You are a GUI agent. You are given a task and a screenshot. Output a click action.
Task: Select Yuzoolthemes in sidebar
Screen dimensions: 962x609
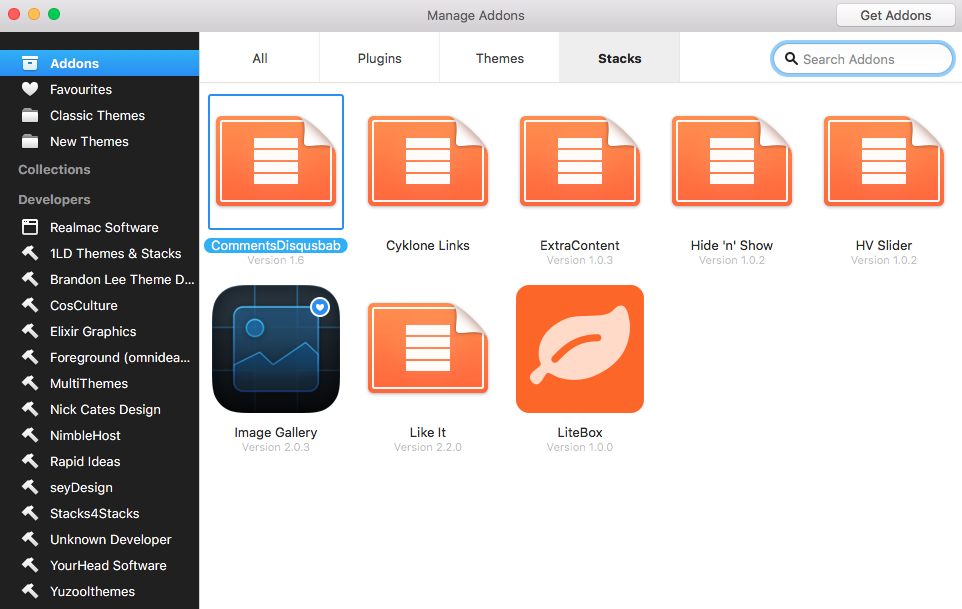click(99, 591)
